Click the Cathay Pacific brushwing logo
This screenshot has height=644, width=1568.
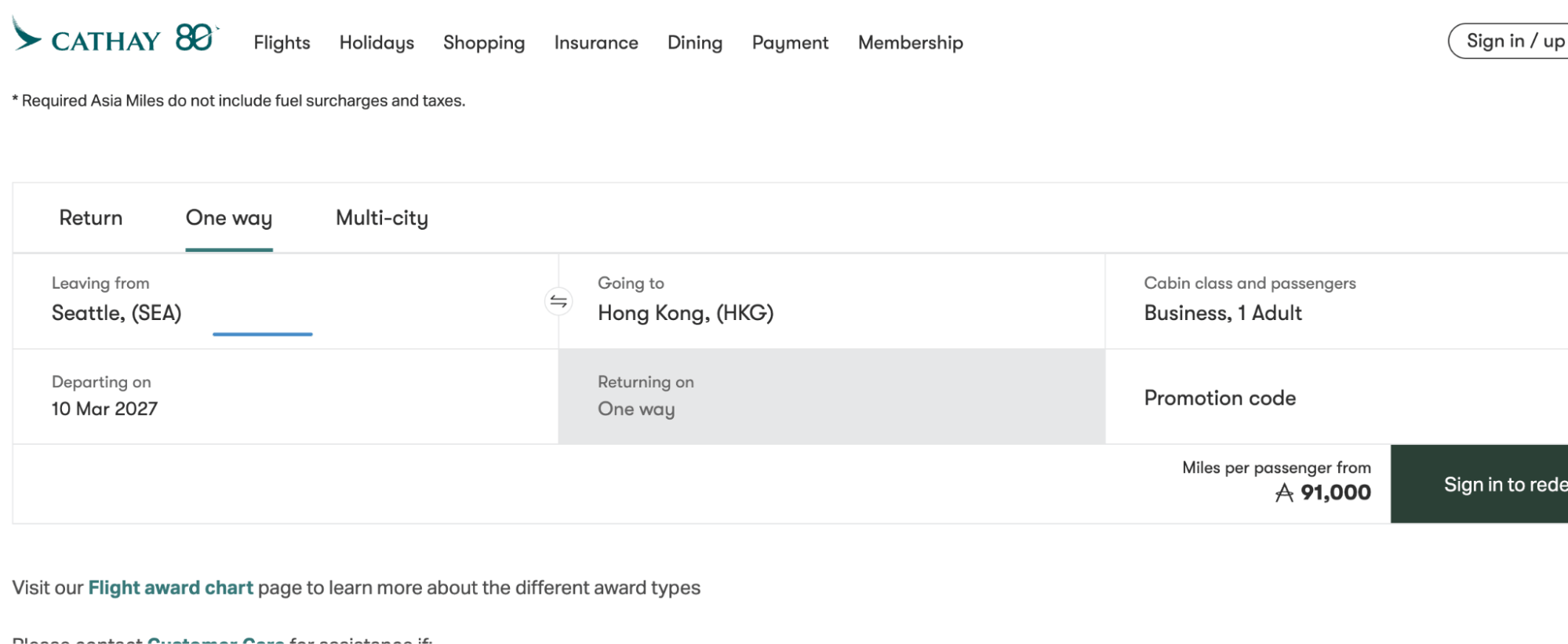27,35
